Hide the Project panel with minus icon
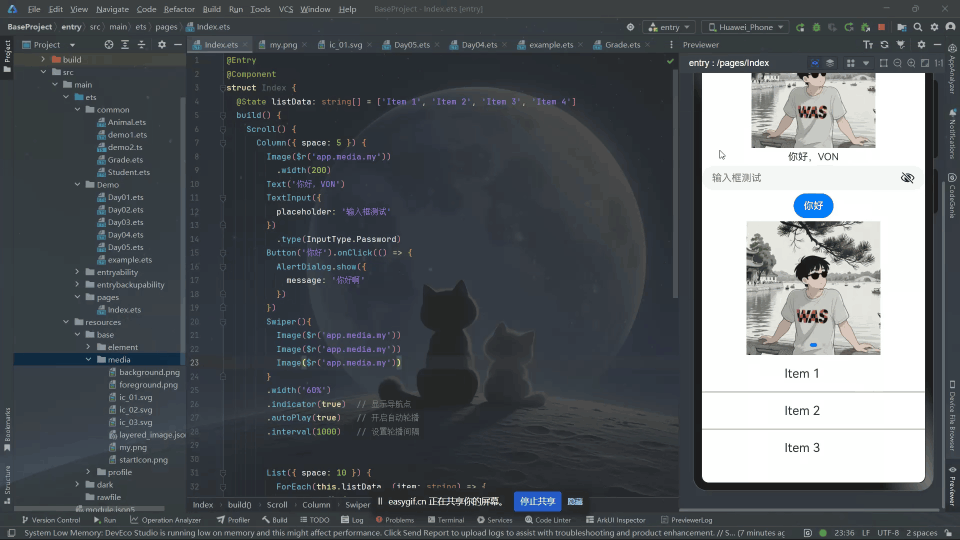Screen dimensions: 960x540 (178, 45)
